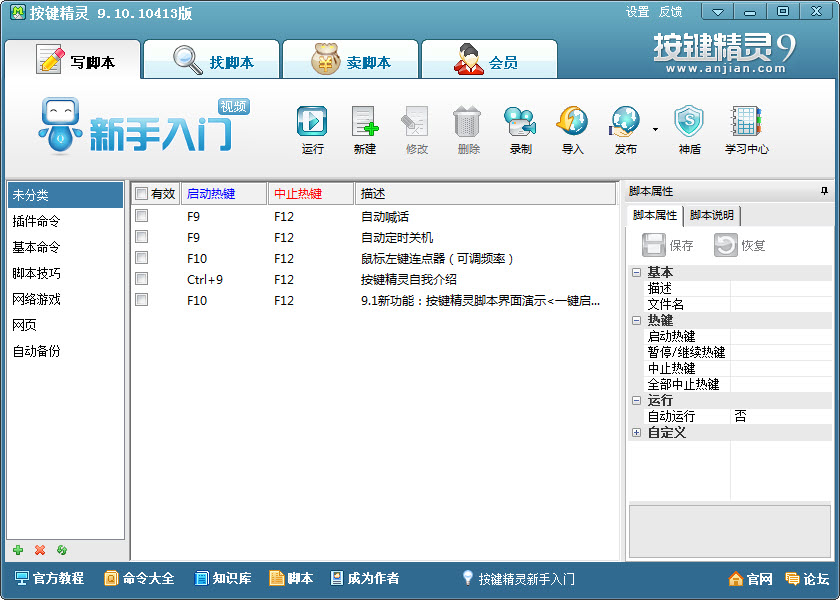Click the 运行 (Run) toolbar icon
Screen dimensions: 840x600
pyautogui.click(x=312, y=122)
